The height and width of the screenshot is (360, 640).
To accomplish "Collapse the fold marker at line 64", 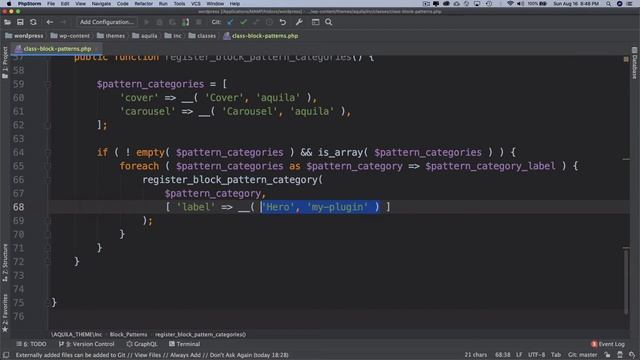I will click(48, 153).
